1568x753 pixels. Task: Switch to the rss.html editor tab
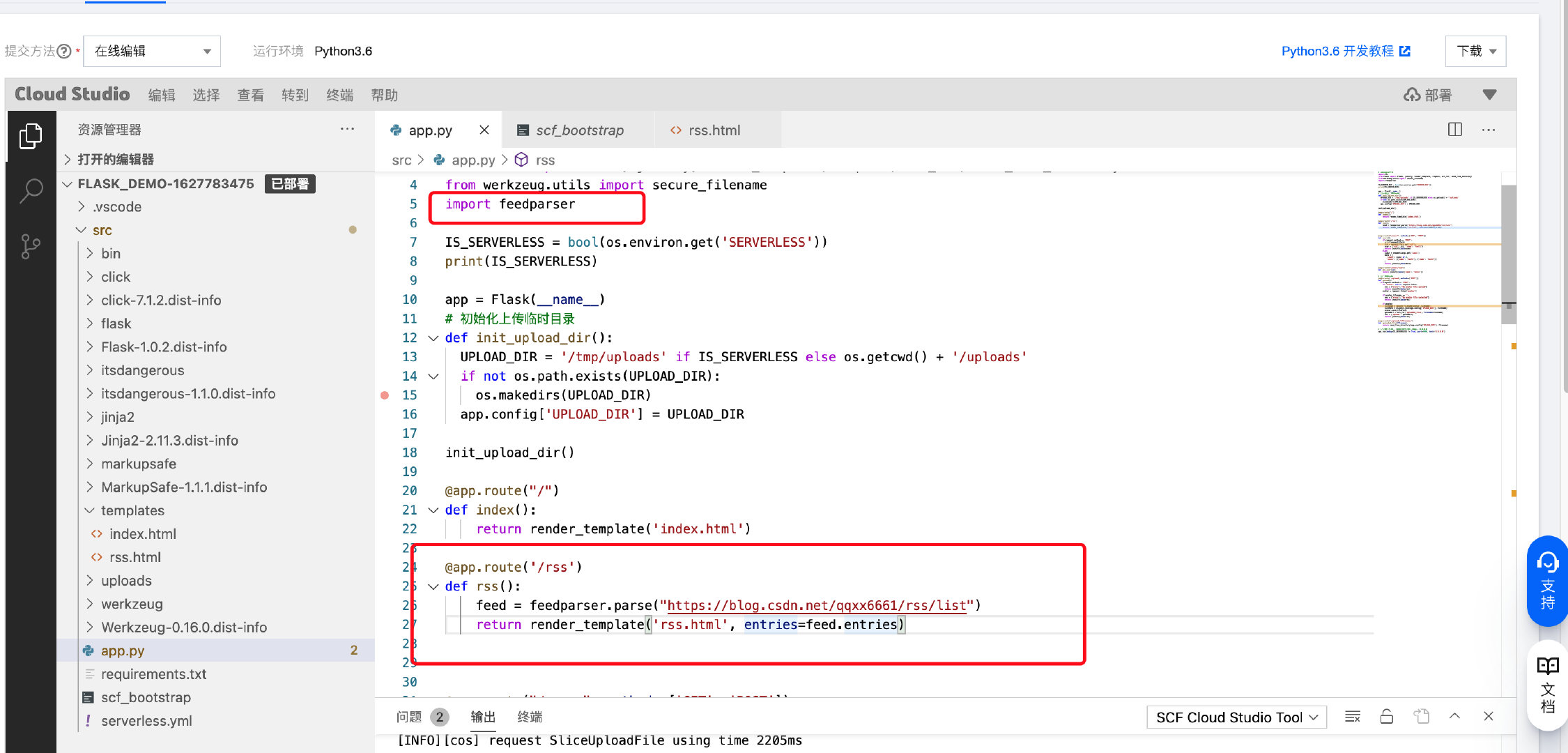click(714, 130)
